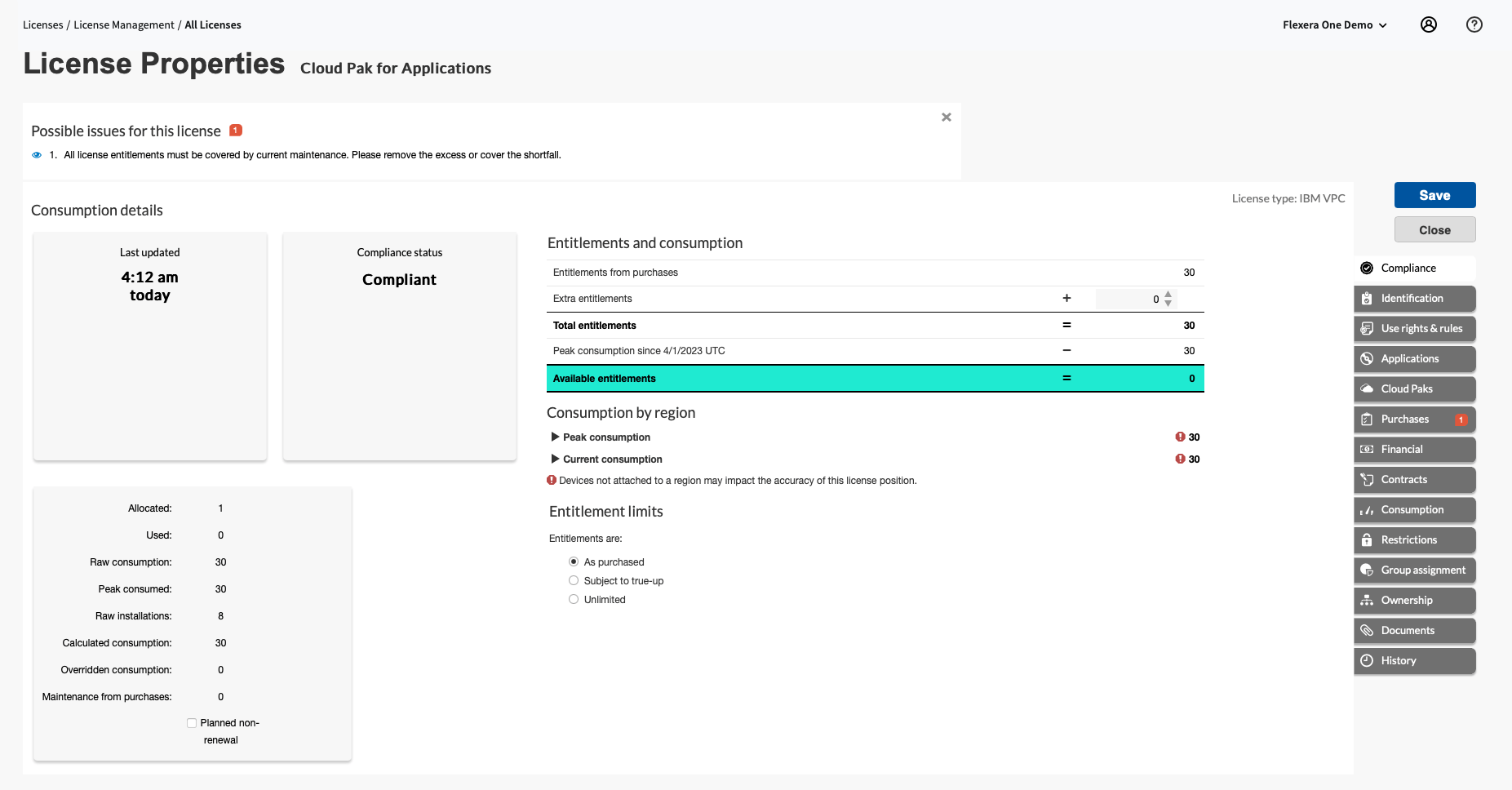Open the Flexera One Demo dropdown
The width and height of the screenshot is (1512, 790).
(1334, 25)
